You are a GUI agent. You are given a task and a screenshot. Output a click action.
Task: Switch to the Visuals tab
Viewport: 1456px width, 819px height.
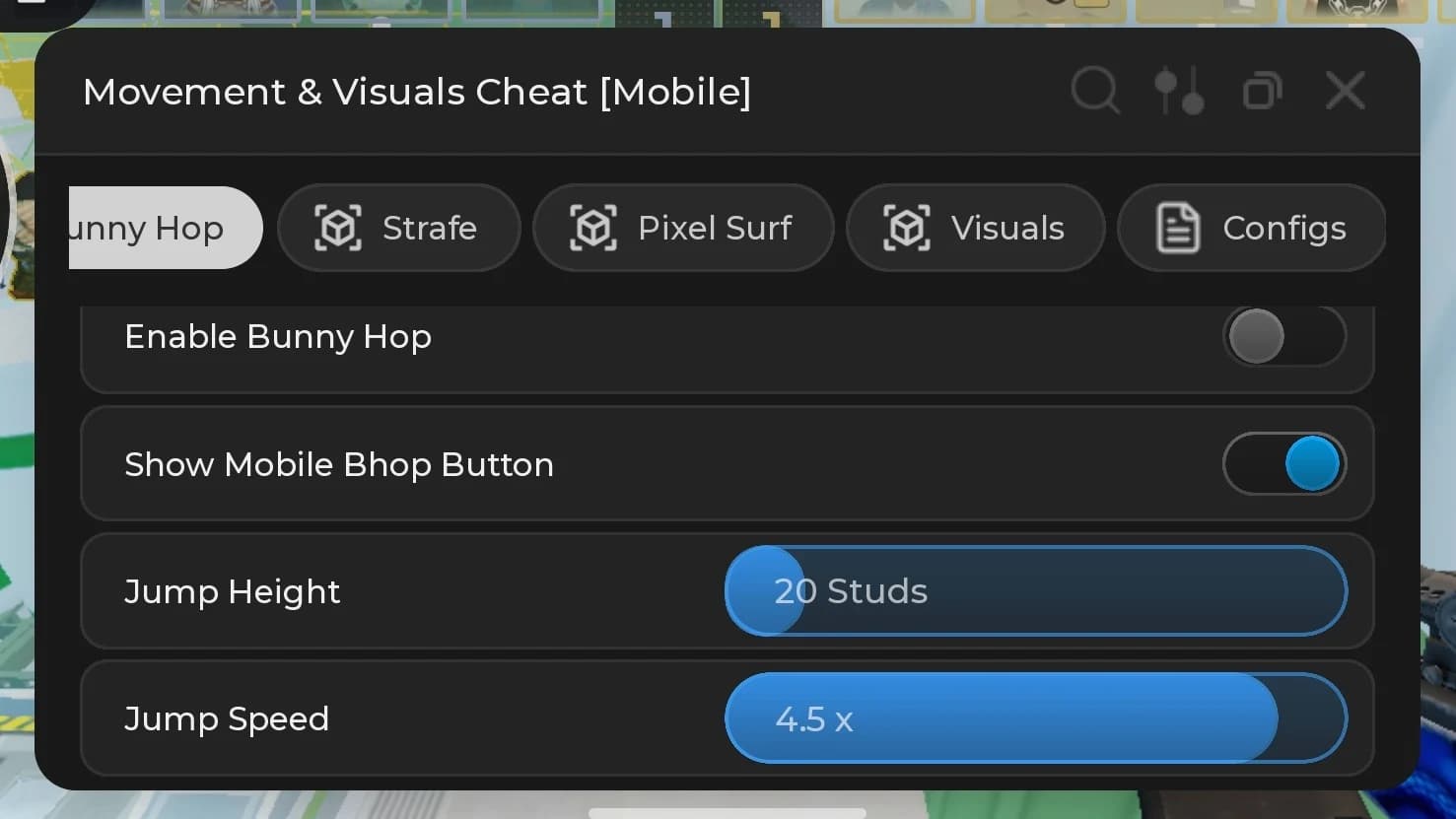pyautogui.click(x=975, y=228)
